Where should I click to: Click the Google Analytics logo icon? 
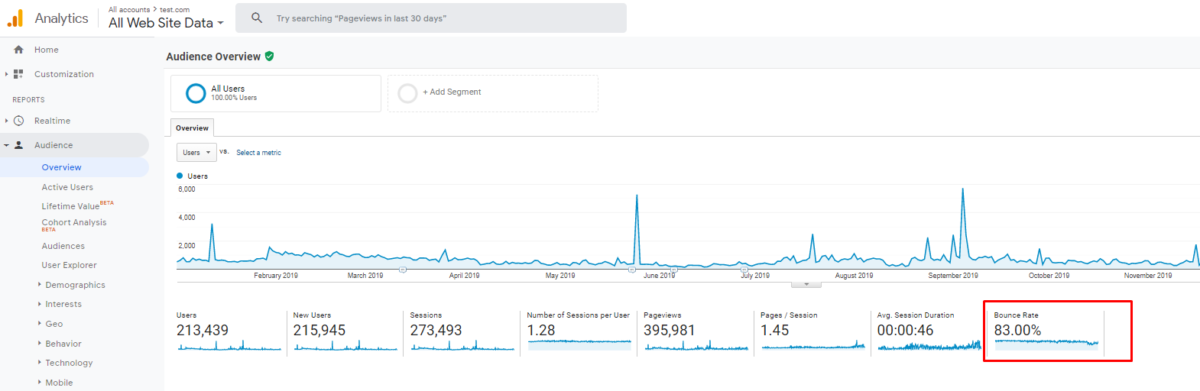click(x=16, y=17)
